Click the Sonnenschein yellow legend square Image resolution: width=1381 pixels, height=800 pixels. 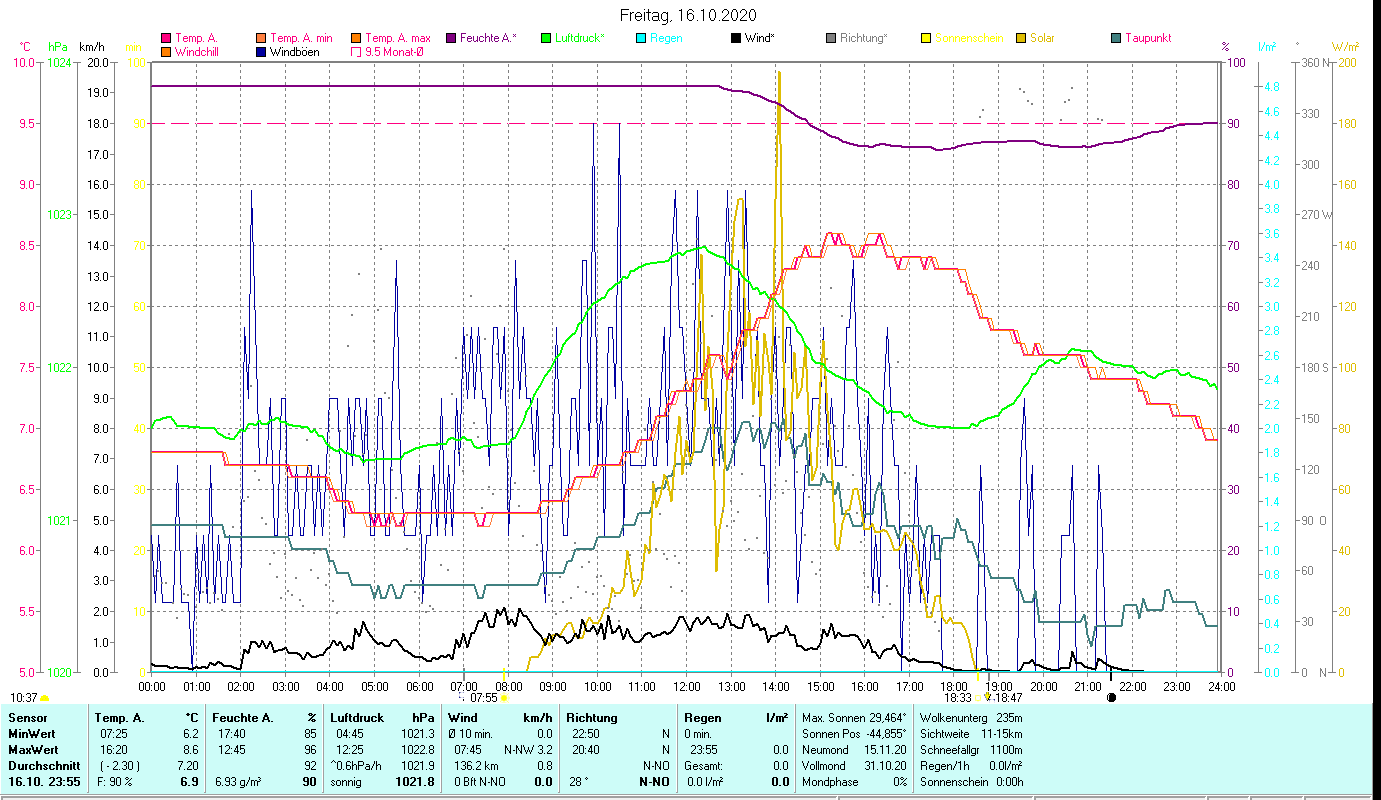(x=926, y=39)
